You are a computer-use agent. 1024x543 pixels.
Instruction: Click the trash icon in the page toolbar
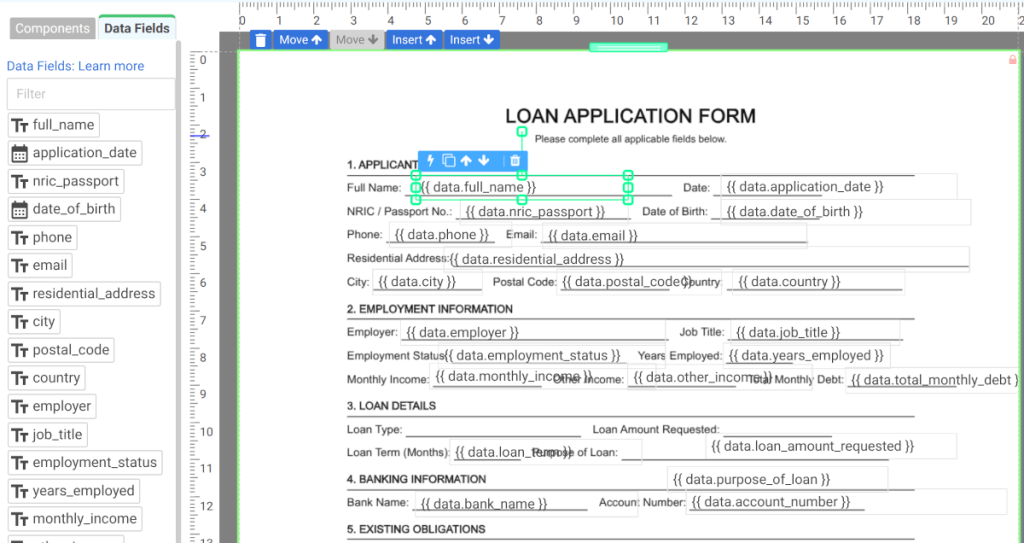(x=260, y=40)
